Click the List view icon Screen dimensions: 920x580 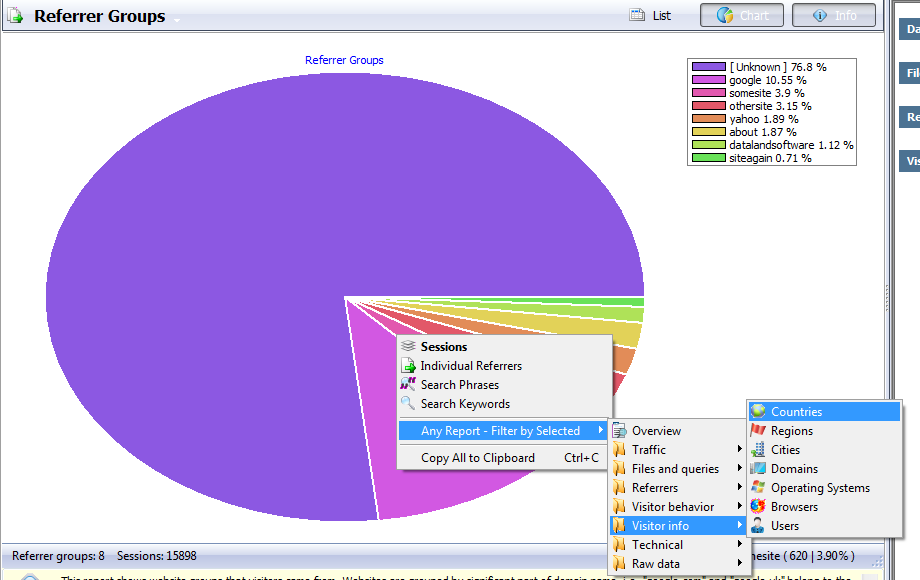pyautogui.click(x=637, y=15)
